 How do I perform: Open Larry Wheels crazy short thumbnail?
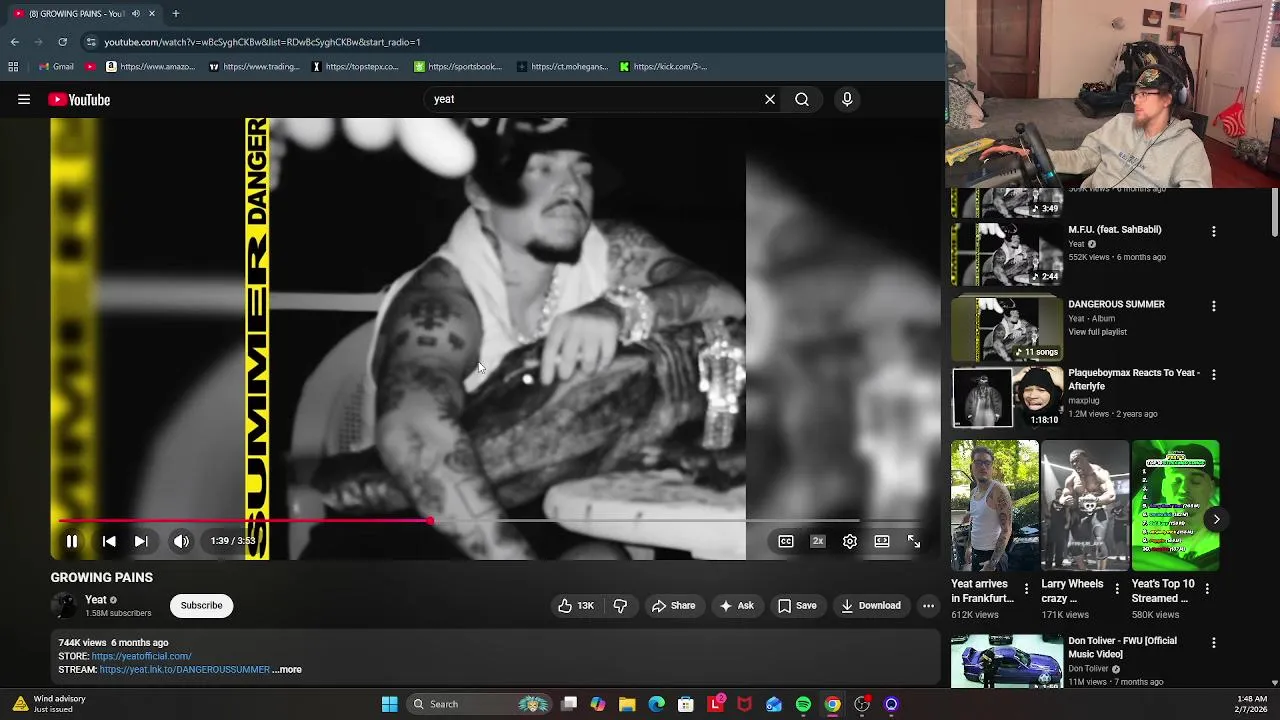tap(1085, 505)
